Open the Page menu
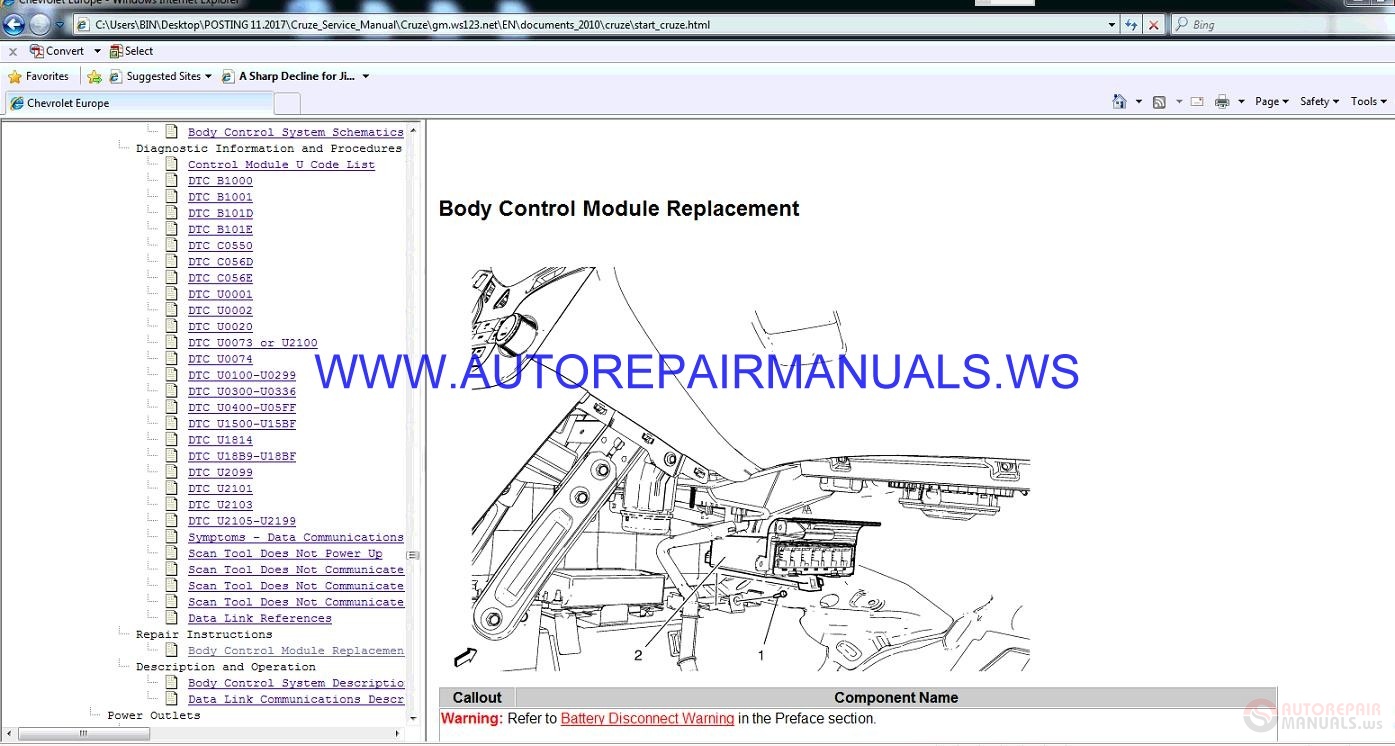Viewport: 1395px width, 746px height. coord(1271,101)
